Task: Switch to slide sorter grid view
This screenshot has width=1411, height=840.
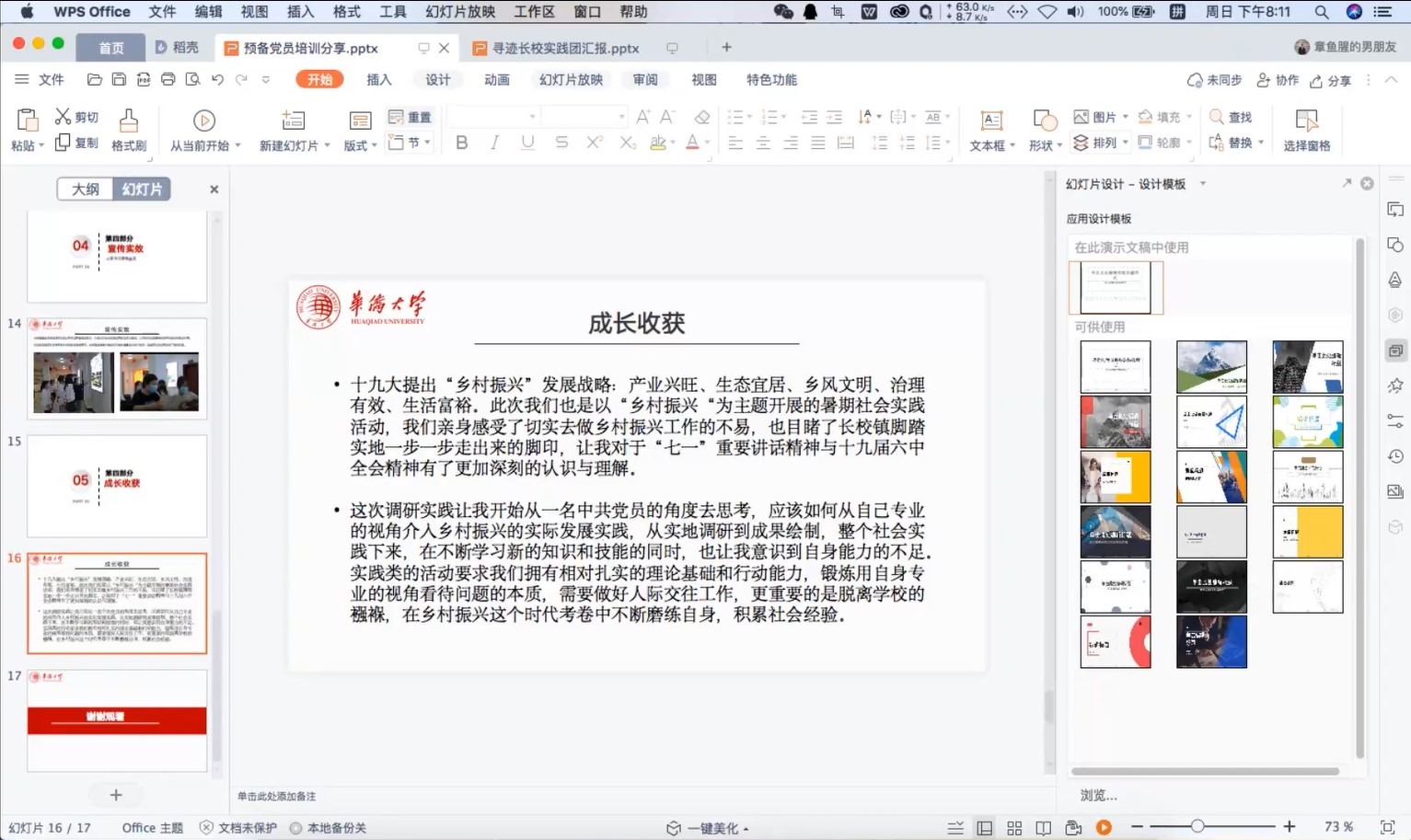Action: click(1014, 828)
